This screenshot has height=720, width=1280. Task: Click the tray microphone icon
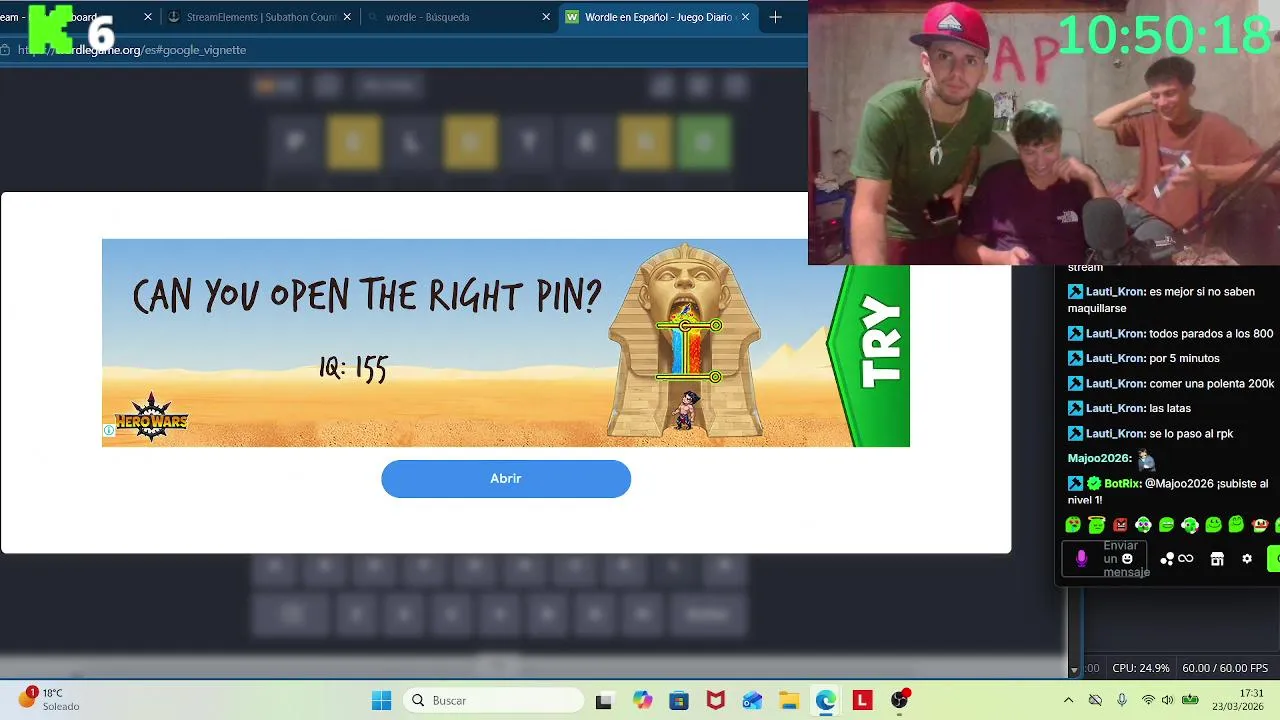click(1122, 700)
